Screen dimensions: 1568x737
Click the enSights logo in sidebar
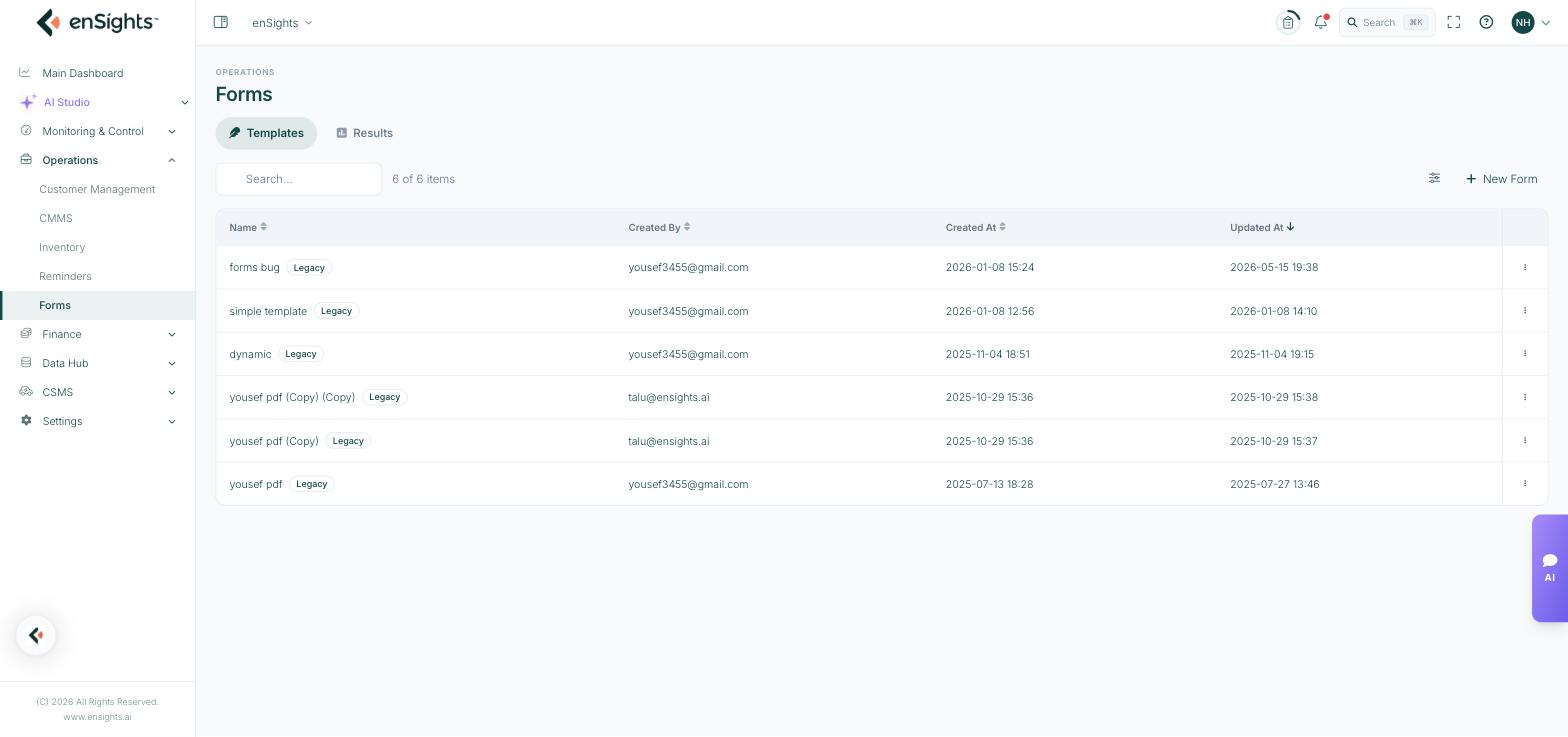coord(97,22)
